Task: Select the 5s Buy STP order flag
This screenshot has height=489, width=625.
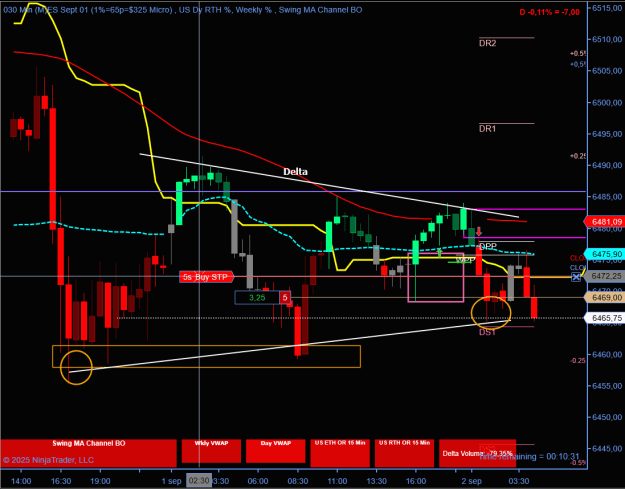Action: click(206, 277)
